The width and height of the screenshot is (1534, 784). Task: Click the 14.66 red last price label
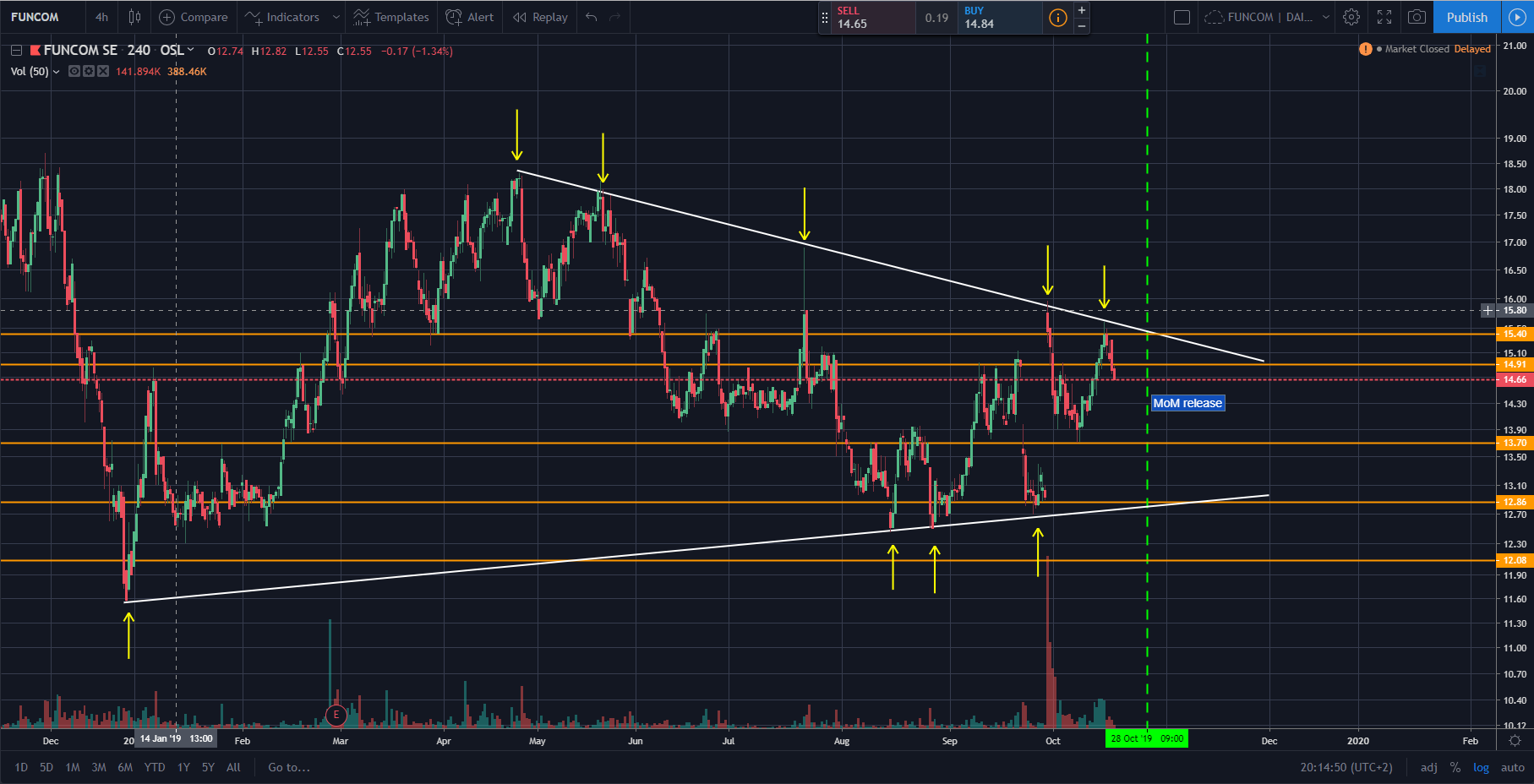(x=1515, y=379)
